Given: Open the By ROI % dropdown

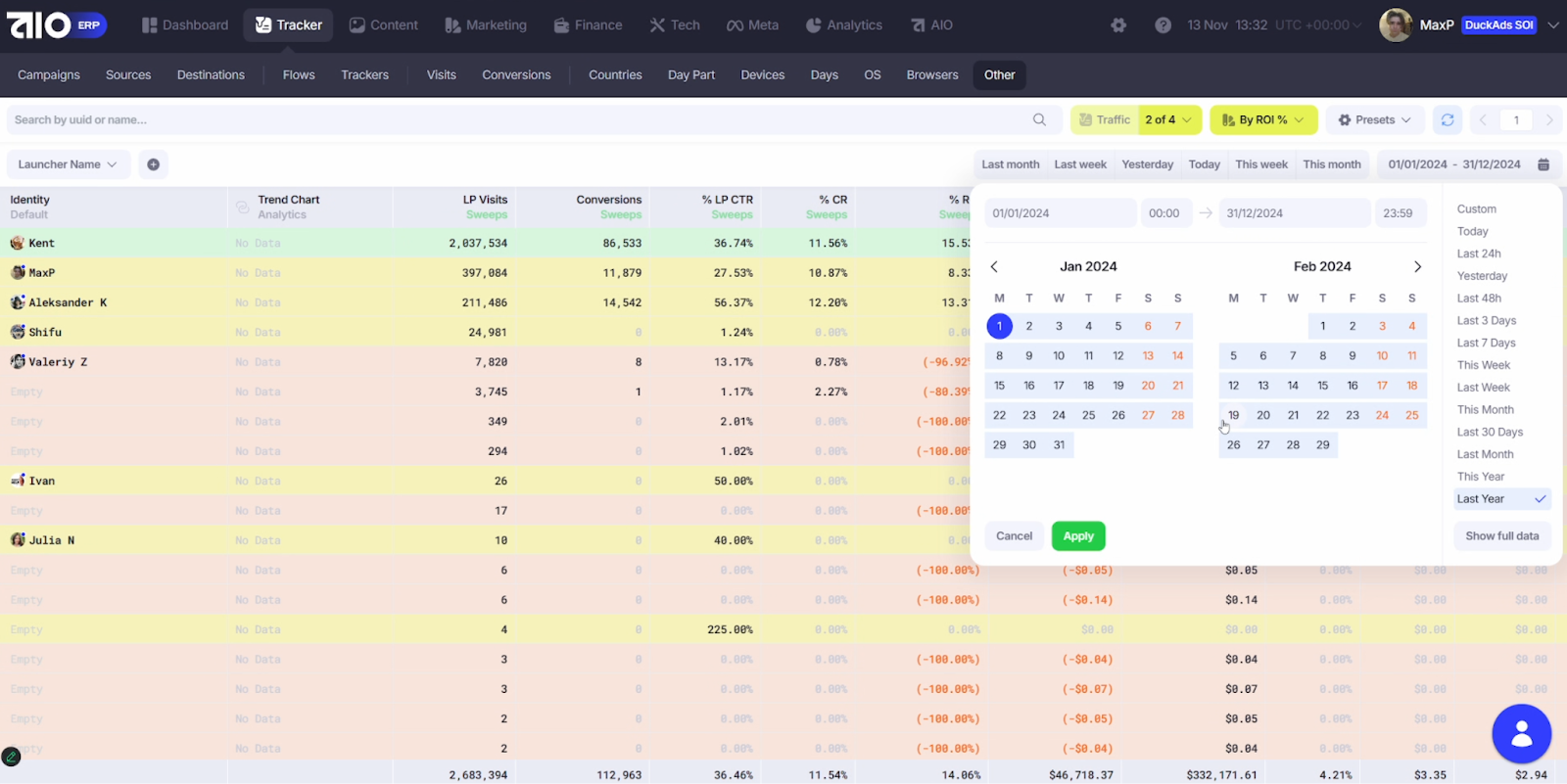Looking at the screenshot, I should pos(1263,119).
